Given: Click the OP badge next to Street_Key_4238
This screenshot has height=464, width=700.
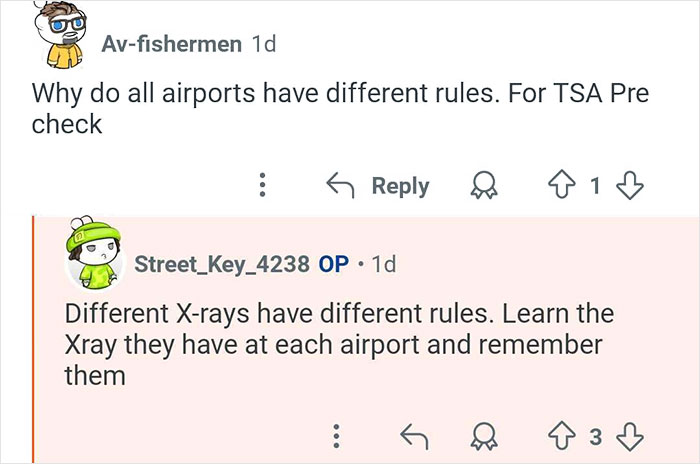Looking at the screenshot, I should click(x=333, y=264).
